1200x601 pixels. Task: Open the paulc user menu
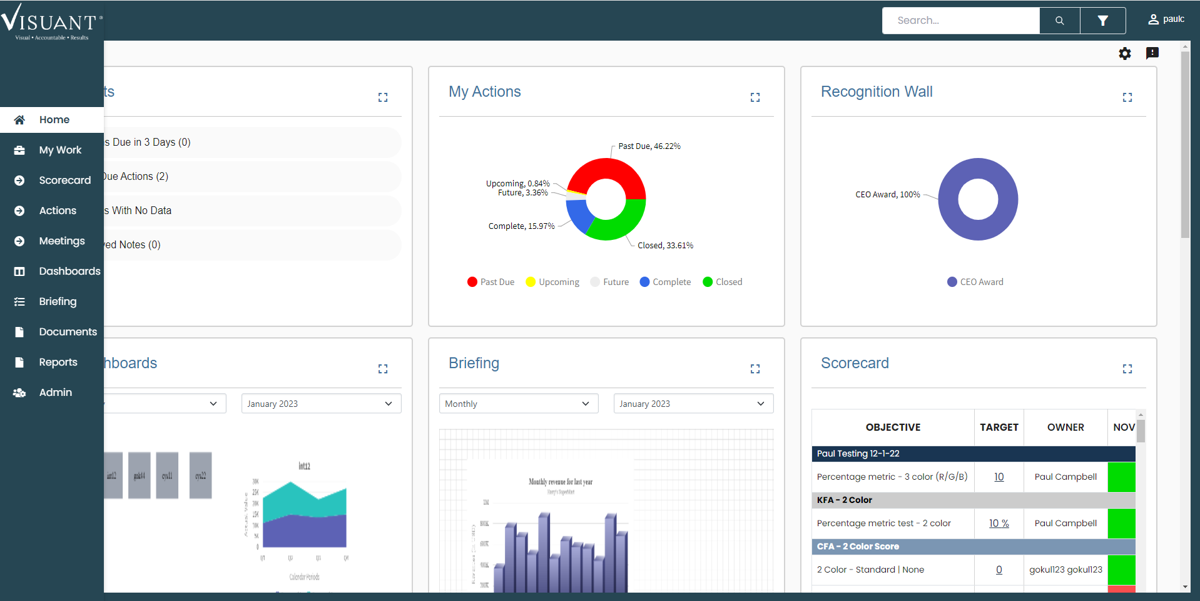1166,19
